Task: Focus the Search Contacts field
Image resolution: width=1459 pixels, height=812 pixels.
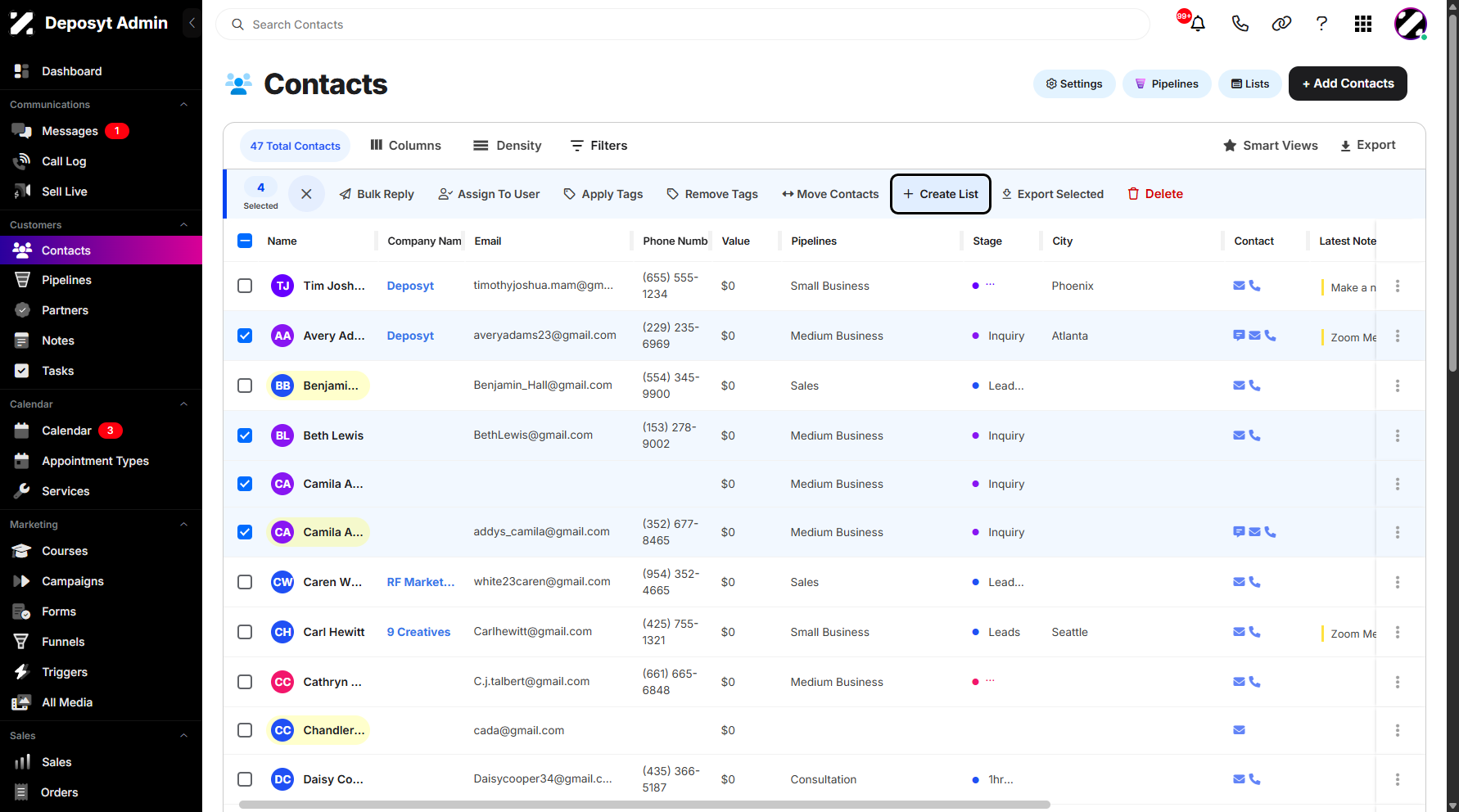Action: [x=683, y=25]
